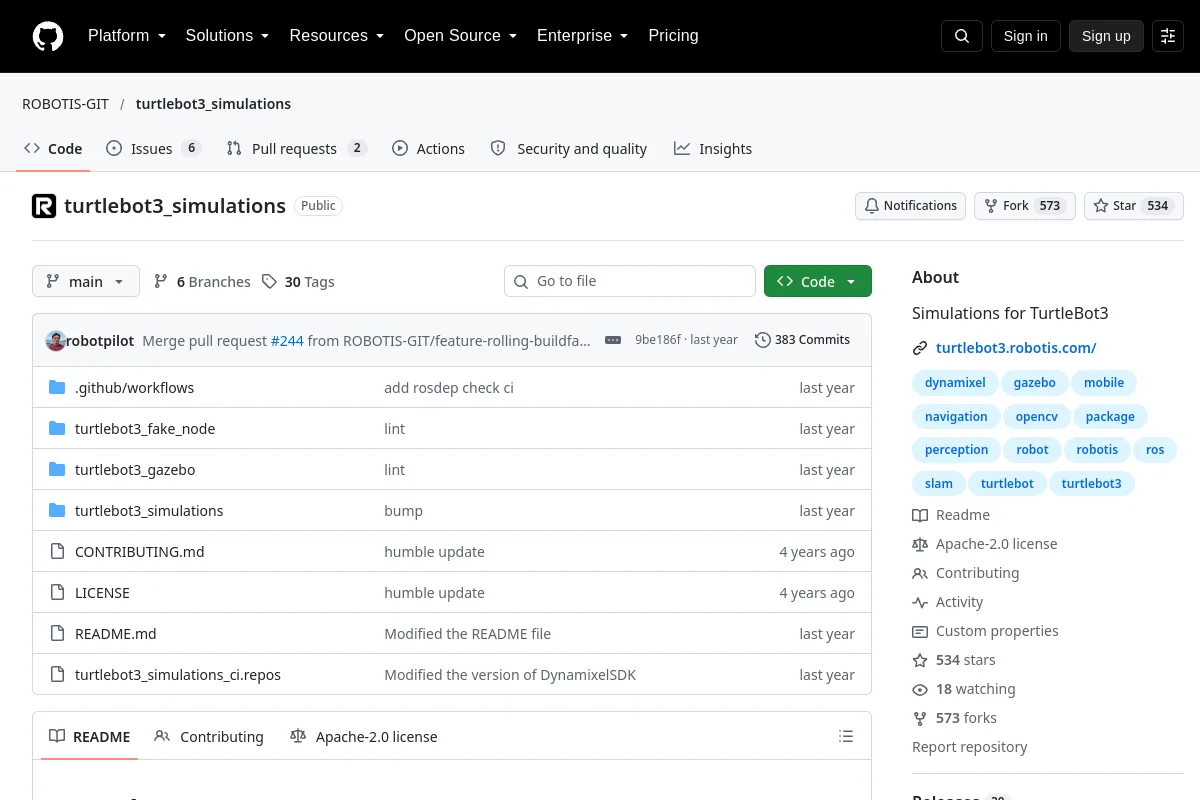Open commit message 'Modified the version of DynamixelSDK'
The width and height of the screenshot is (1200, 800).
pyautogui.click(x=510, y=675)
